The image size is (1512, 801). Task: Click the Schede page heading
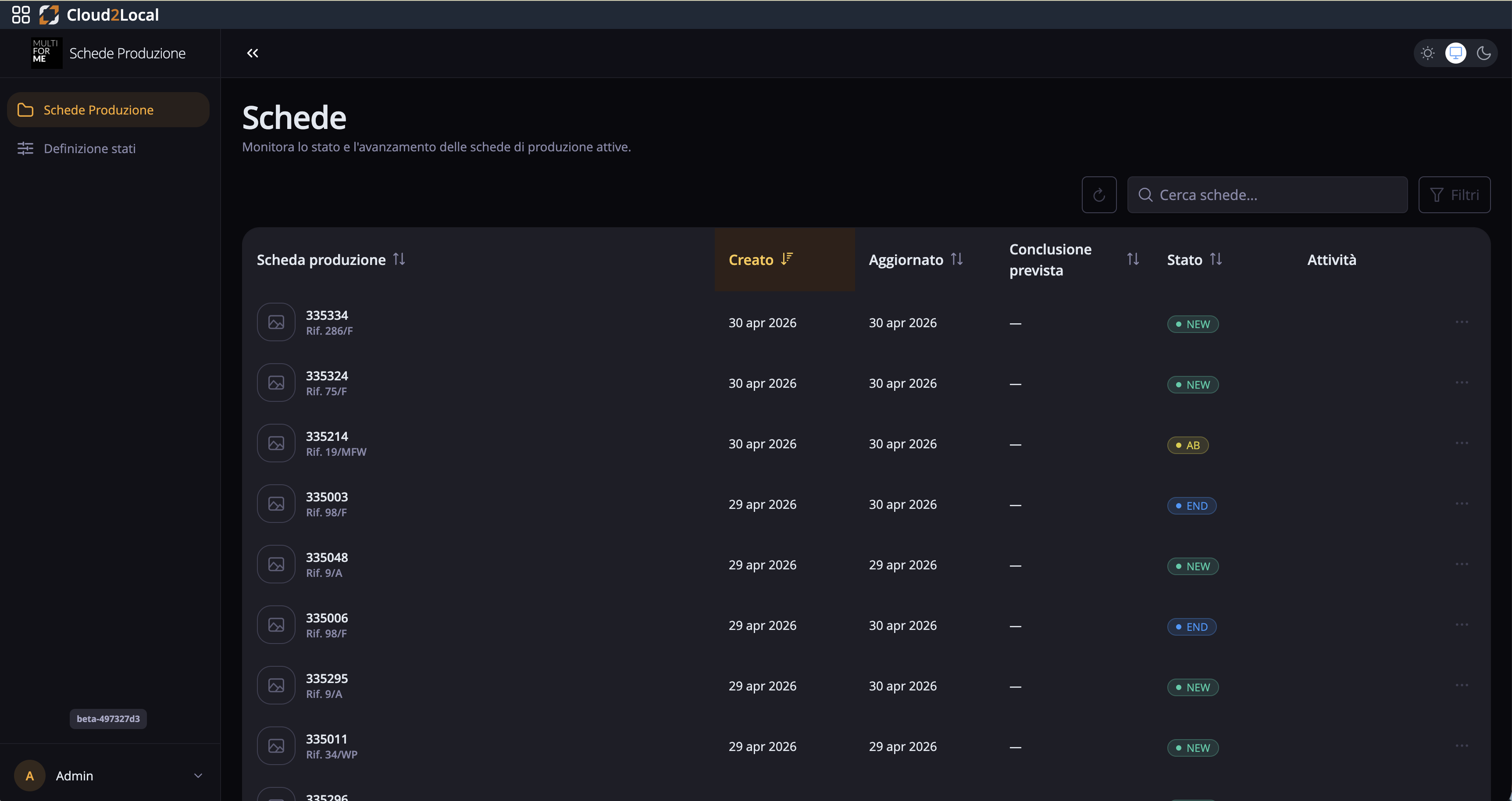click(294, 118)
